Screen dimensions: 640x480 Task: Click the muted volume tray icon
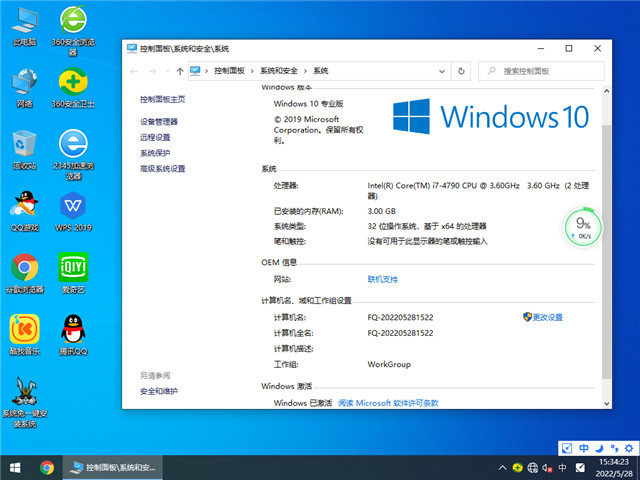pos(547,468)
